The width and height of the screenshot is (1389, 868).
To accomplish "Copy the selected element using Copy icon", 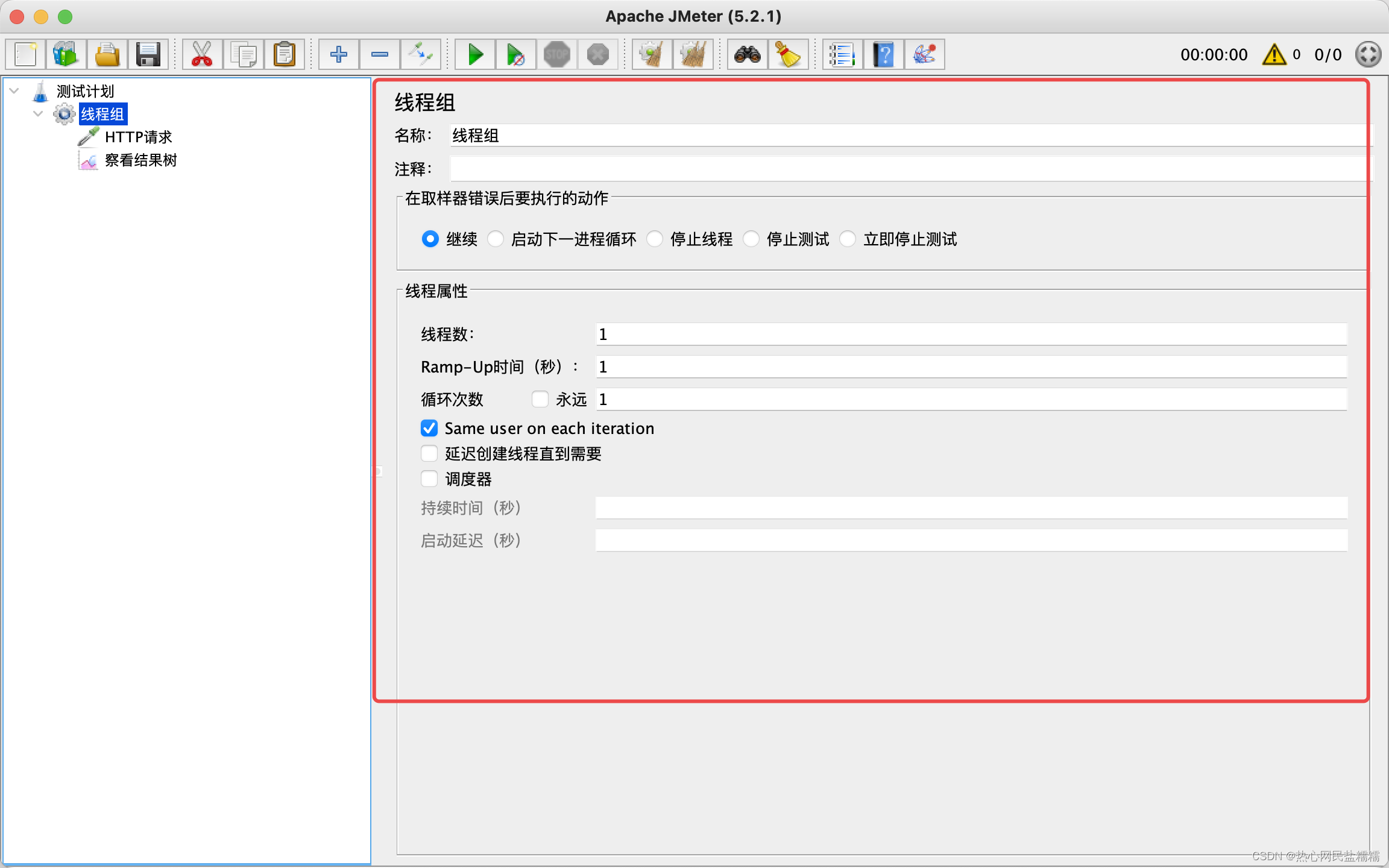I will [x=243, y=54].
